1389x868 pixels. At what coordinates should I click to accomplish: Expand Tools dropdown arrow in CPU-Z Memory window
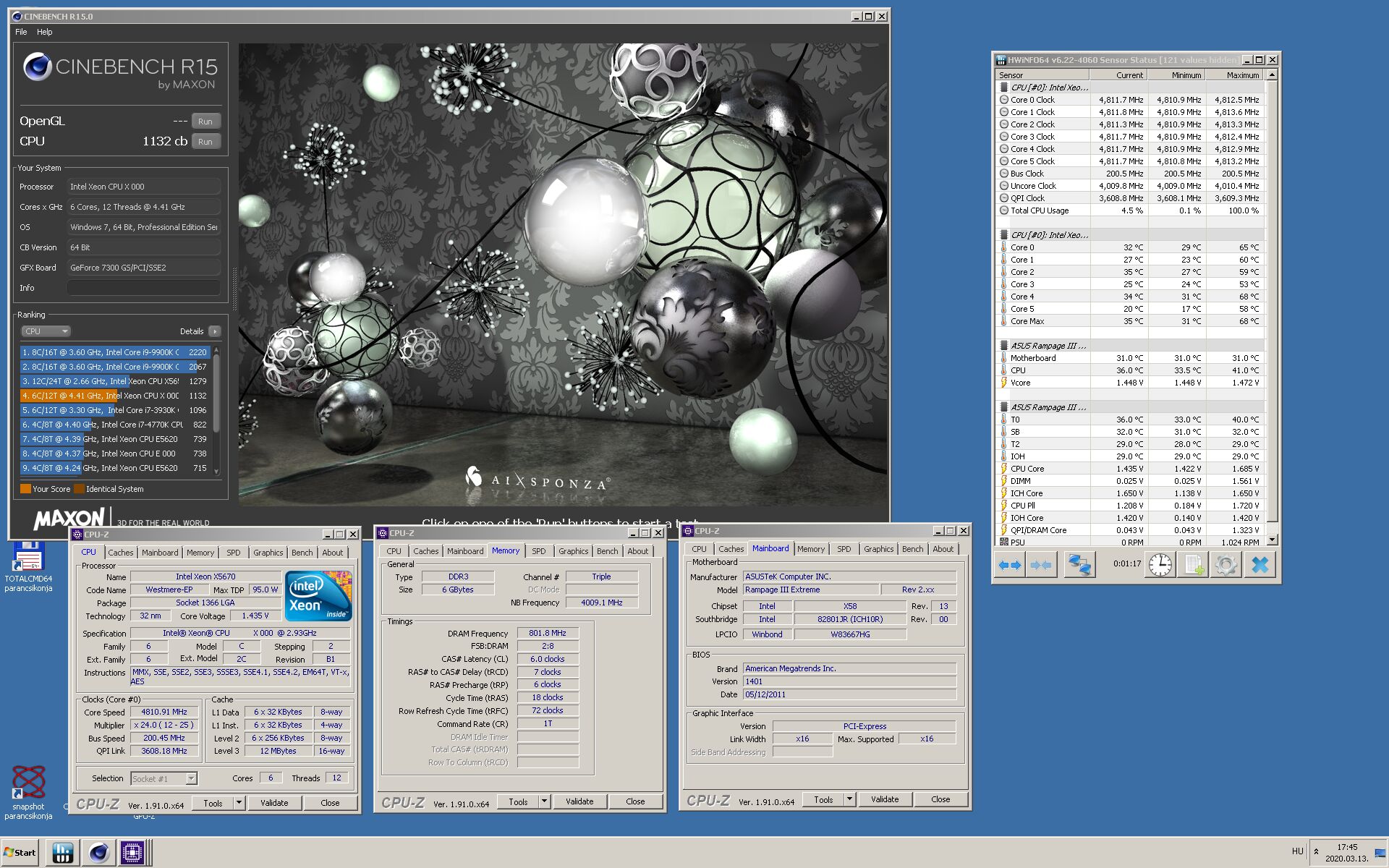click(x=544, y=801)
